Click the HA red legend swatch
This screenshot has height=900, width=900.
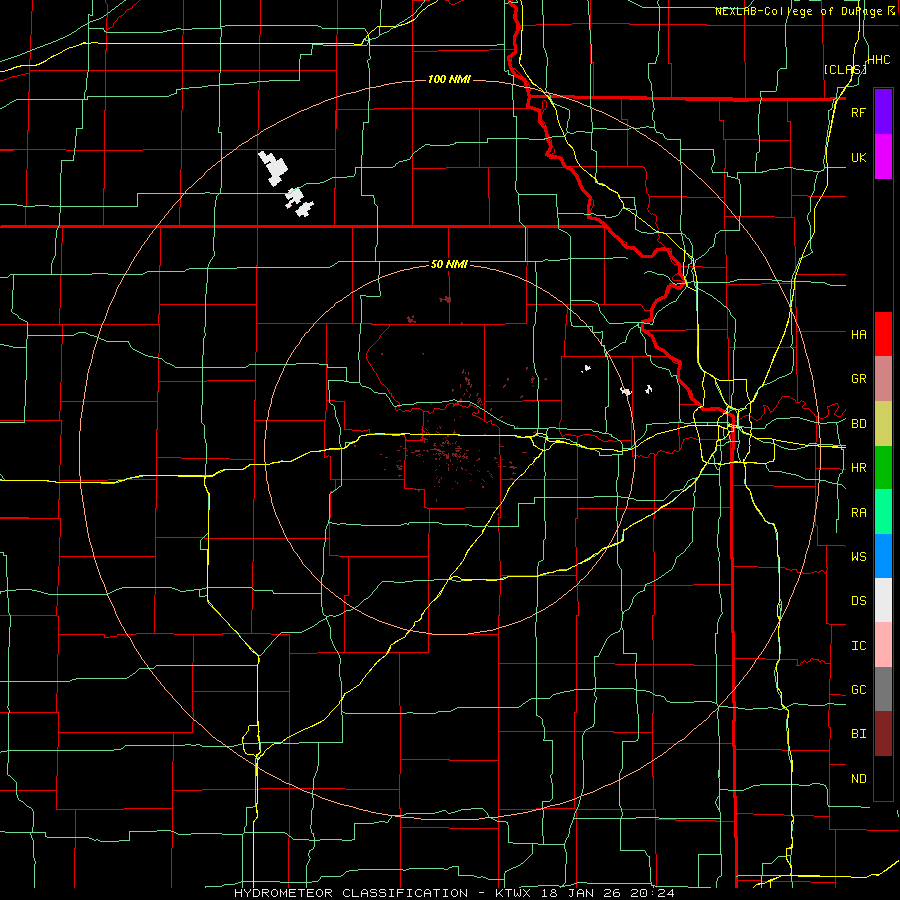pyautogui.click(x=883, y=334)
